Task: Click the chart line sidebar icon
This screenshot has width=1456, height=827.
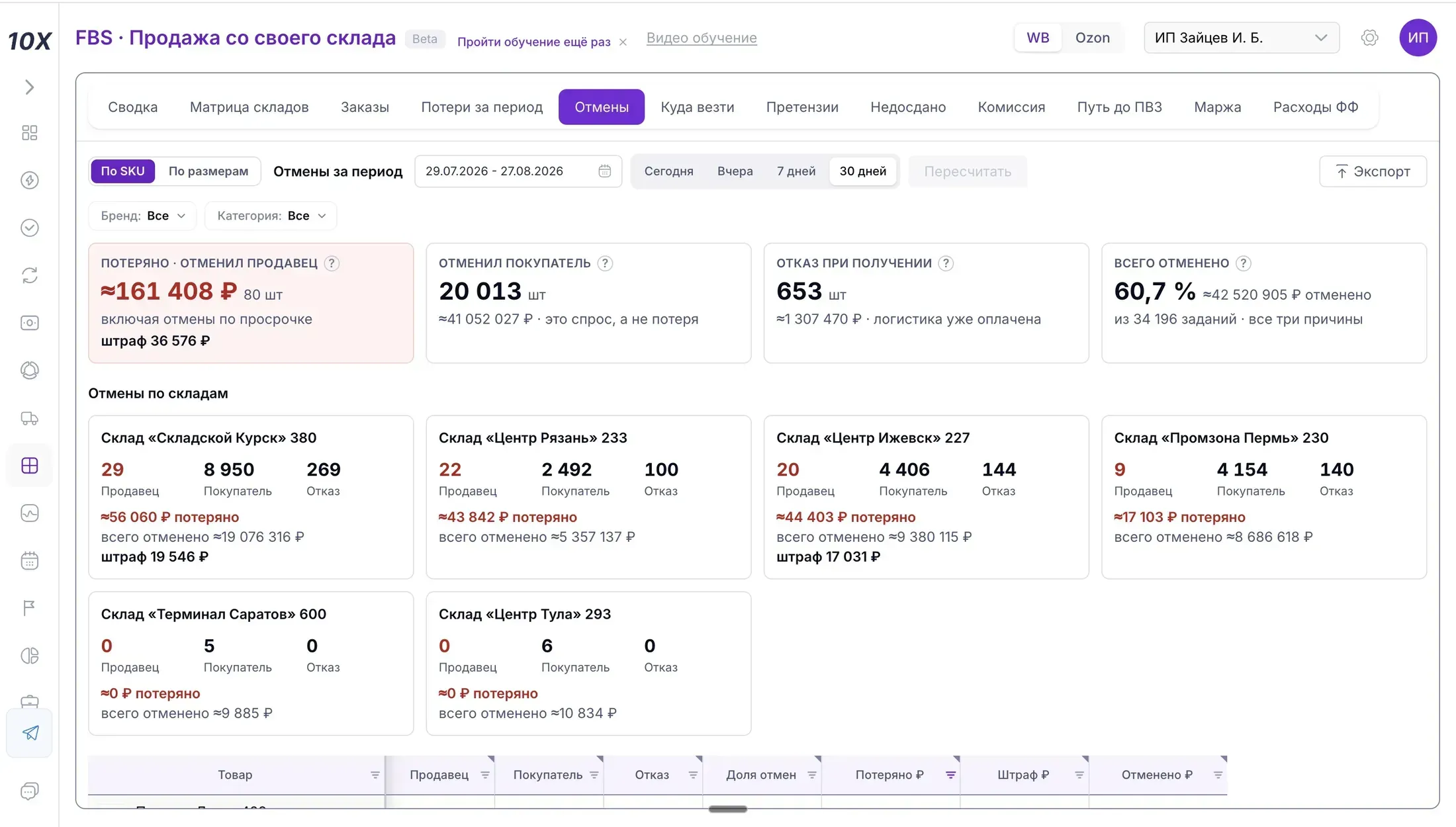Action: tap(29, 513)
